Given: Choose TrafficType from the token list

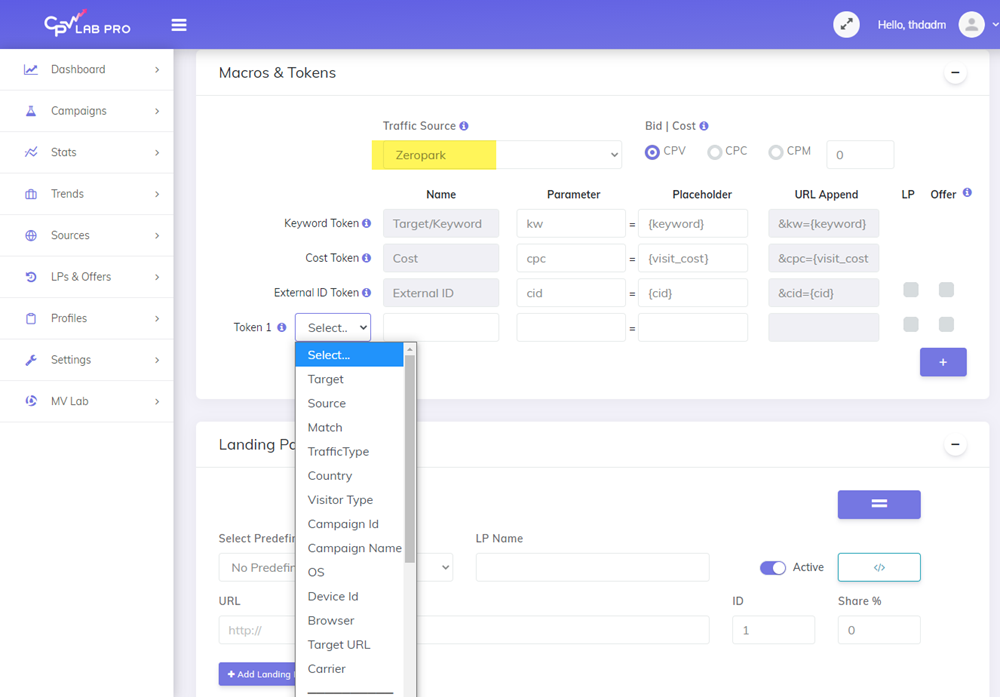Looking at the screenshot, I should click(x=349, y=451).
